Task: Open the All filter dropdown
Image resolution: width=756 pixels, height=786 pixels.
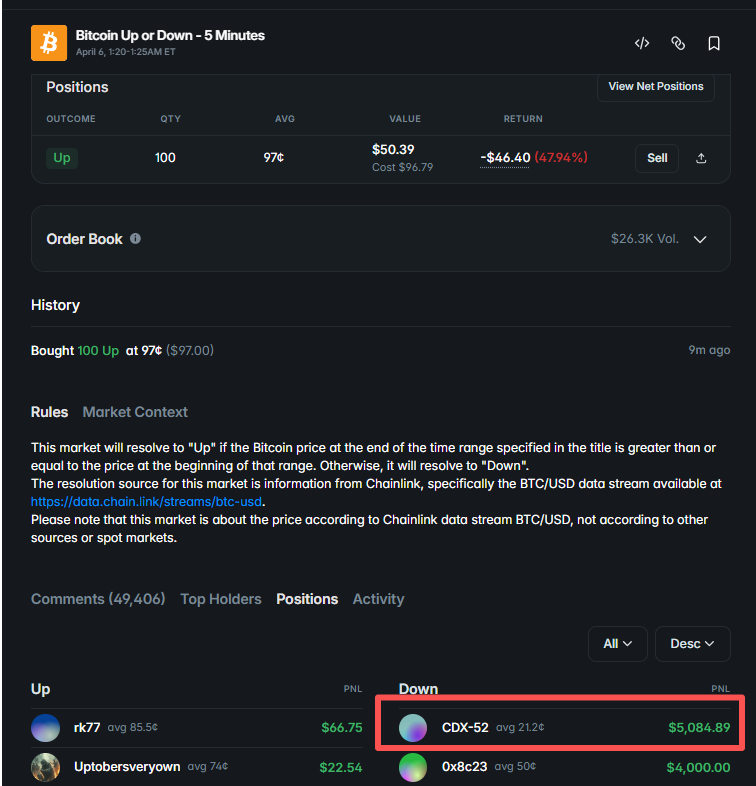Action: [618, 644]
